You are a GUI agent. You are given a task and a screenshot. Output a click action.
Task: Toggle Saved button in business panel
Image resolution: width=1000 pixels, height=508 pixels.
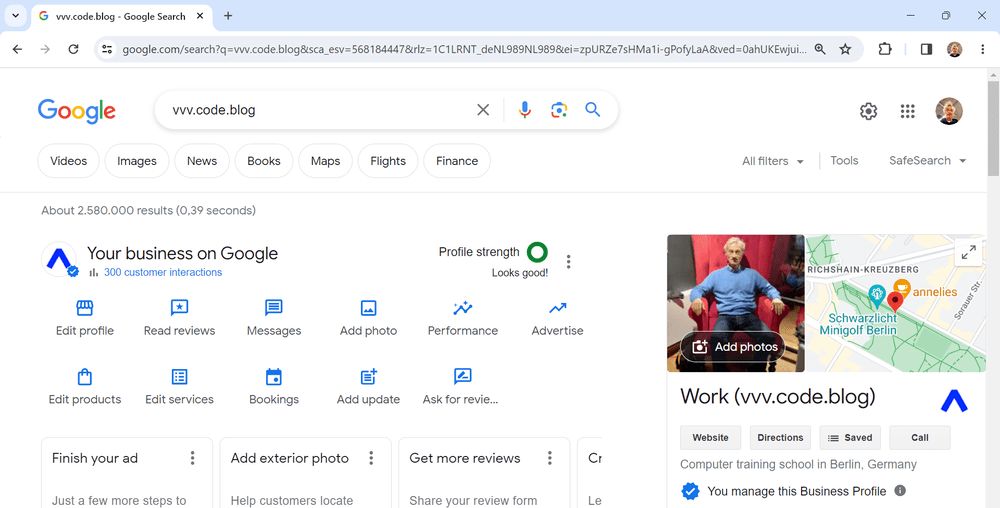(850, 438)
